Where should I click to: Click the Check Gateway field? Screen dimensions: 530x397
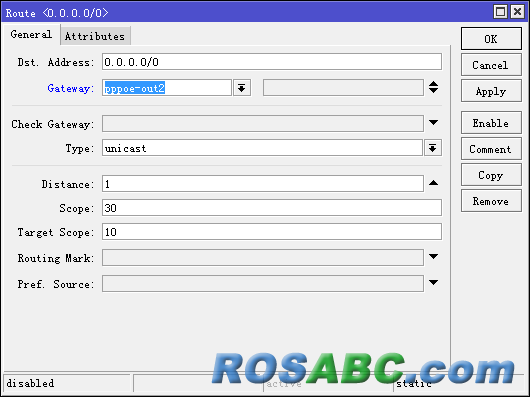pos(263,124)
